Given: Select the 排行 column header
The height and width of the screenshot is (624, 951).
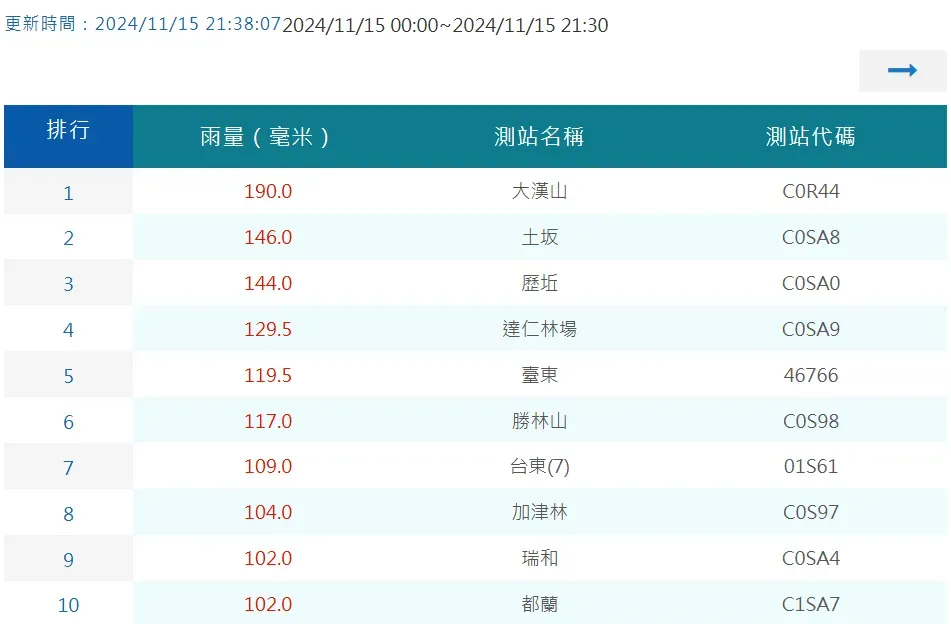Looking at the screenshot, I should coord(69,136).
